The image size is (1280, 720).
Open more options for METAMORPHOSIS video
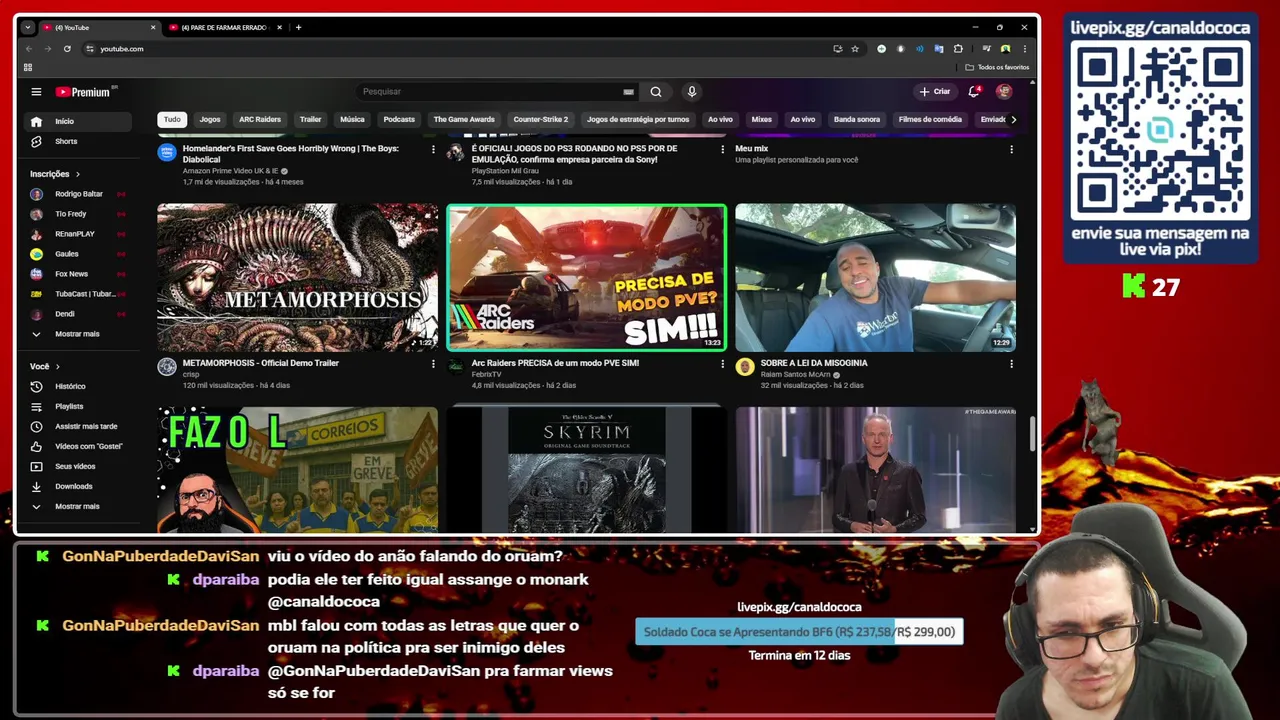[433, 364]
